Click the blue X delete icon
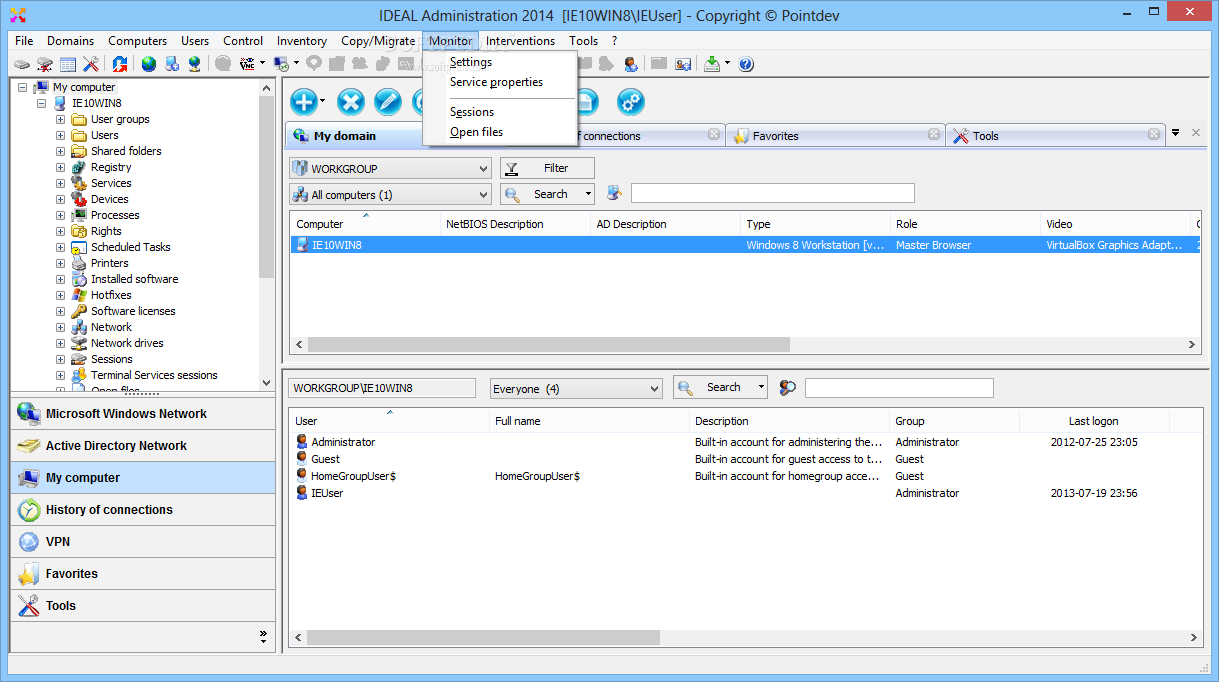Image resolution: width=1219 pixels, height=682 pixels. [x=351, y=102]
